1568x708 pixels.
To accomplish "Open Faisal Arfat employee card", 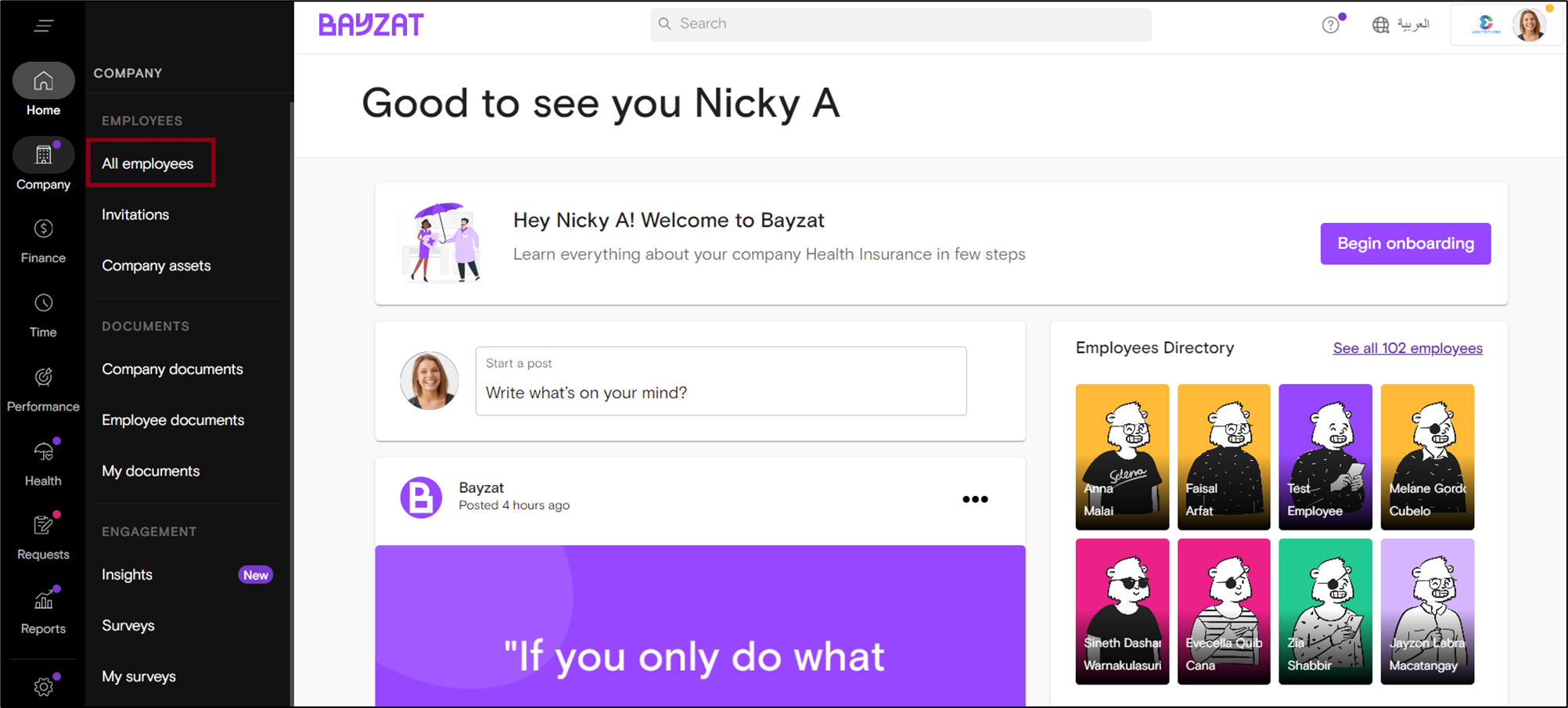I will pyautogui.click(x=1224, y=457).
